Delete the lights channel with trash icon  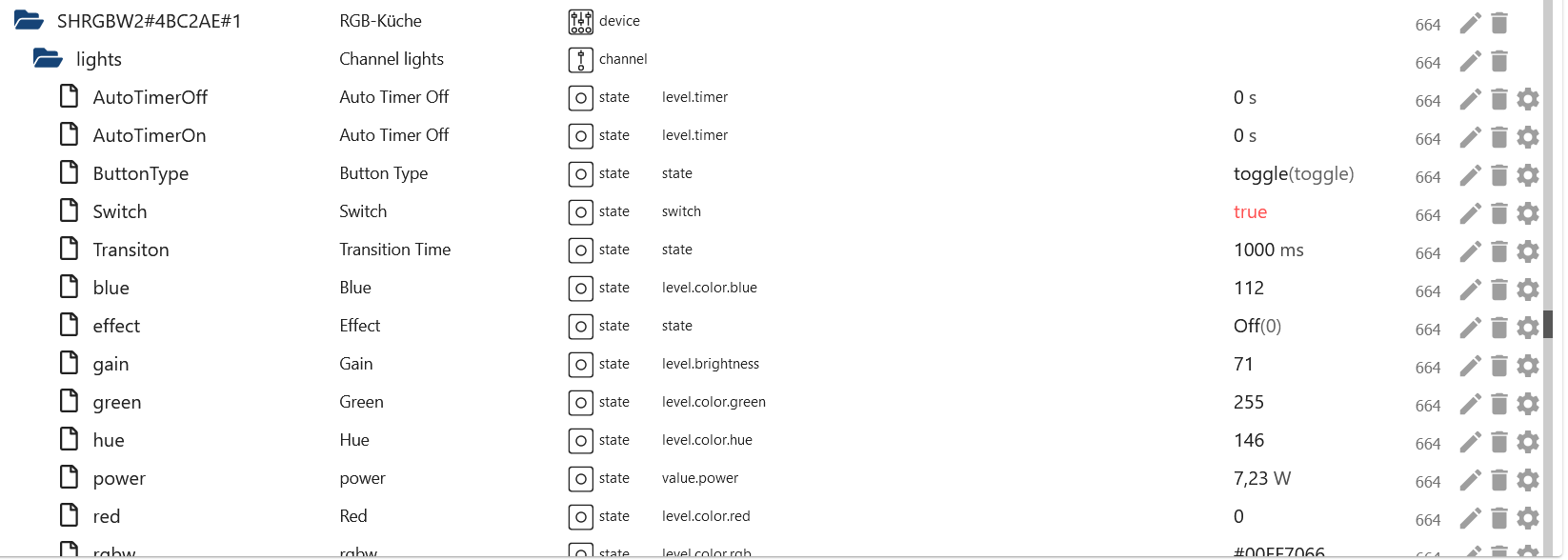(1498, 61)
